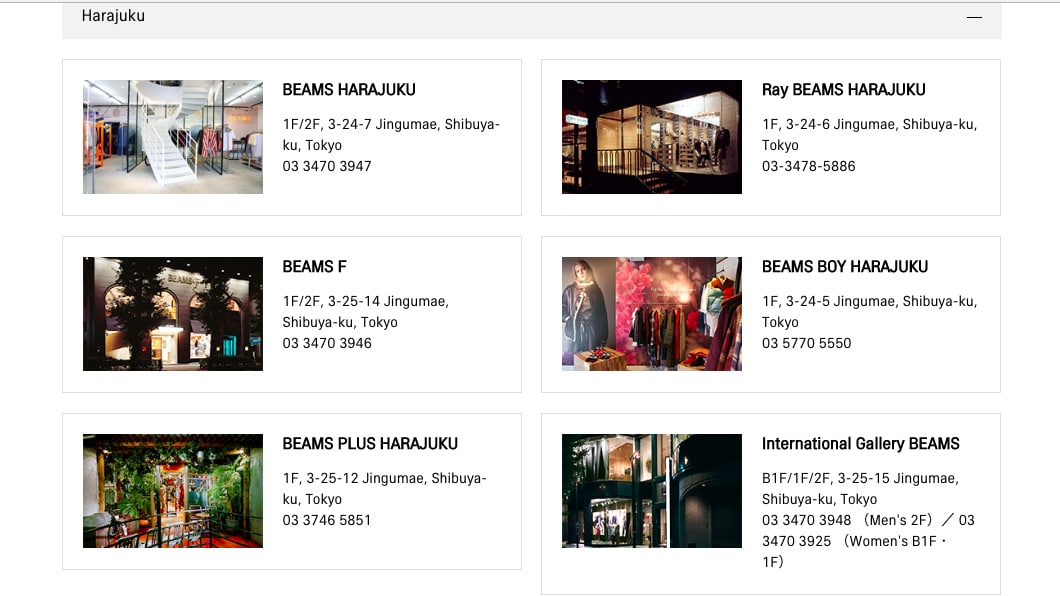
Task: Click the Harajuku section header label
Action: tap(113, 16)
